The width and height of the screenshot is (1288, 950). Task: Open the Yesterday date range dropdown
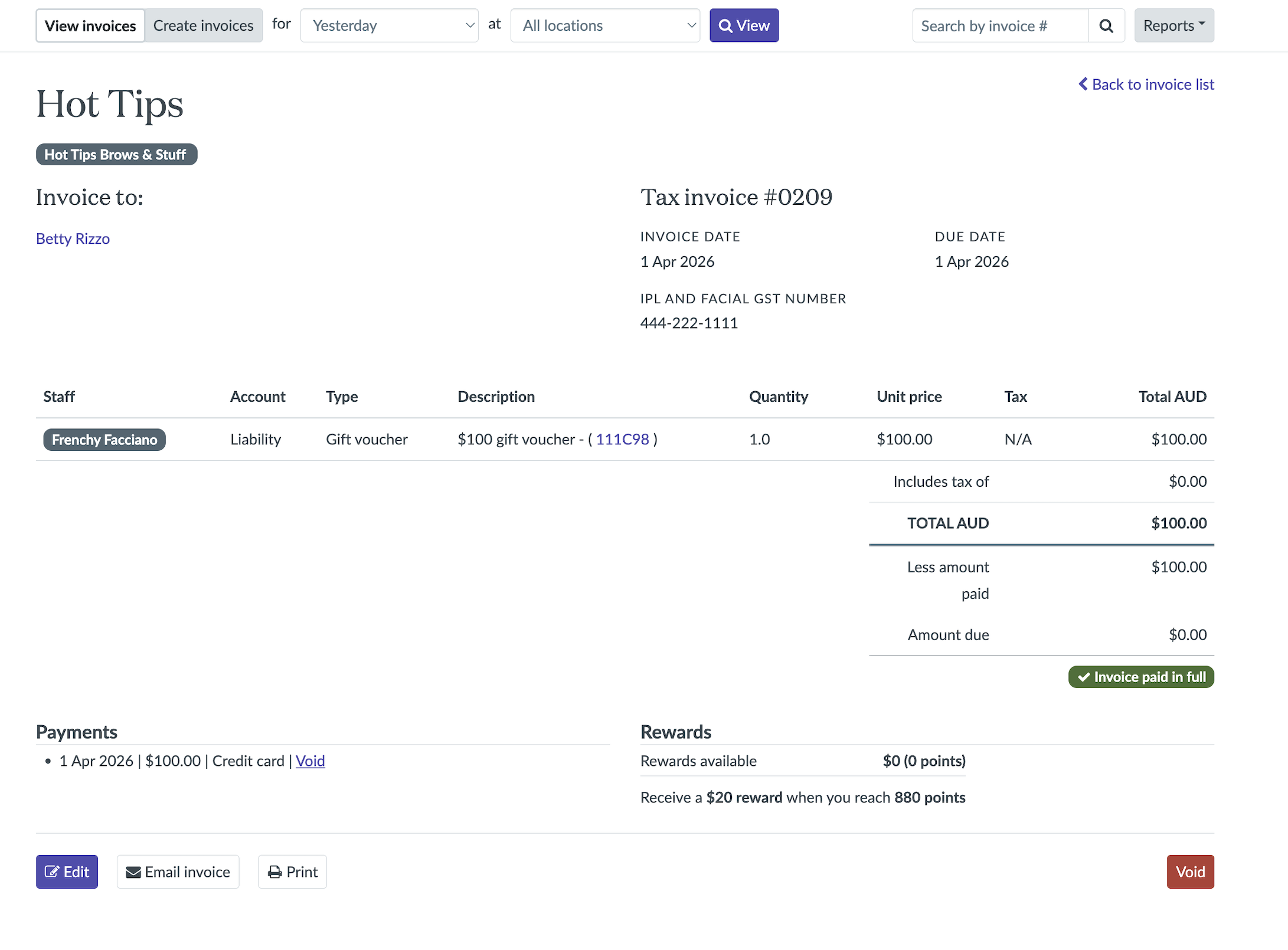pyautogui.click(x=389, y=26)
